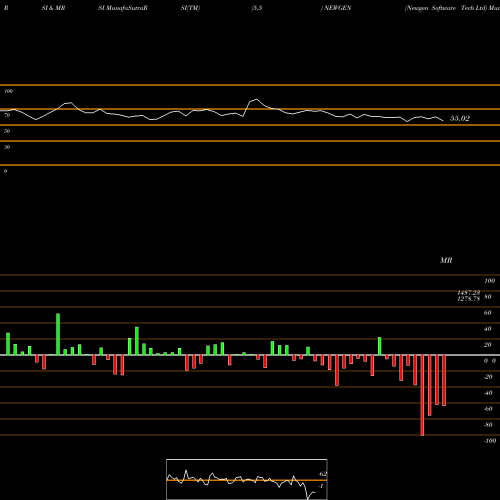Image resolution: width=500 pixels, height=500 pixels.
Task: Click the MR axis label -40
Action: 488,393
